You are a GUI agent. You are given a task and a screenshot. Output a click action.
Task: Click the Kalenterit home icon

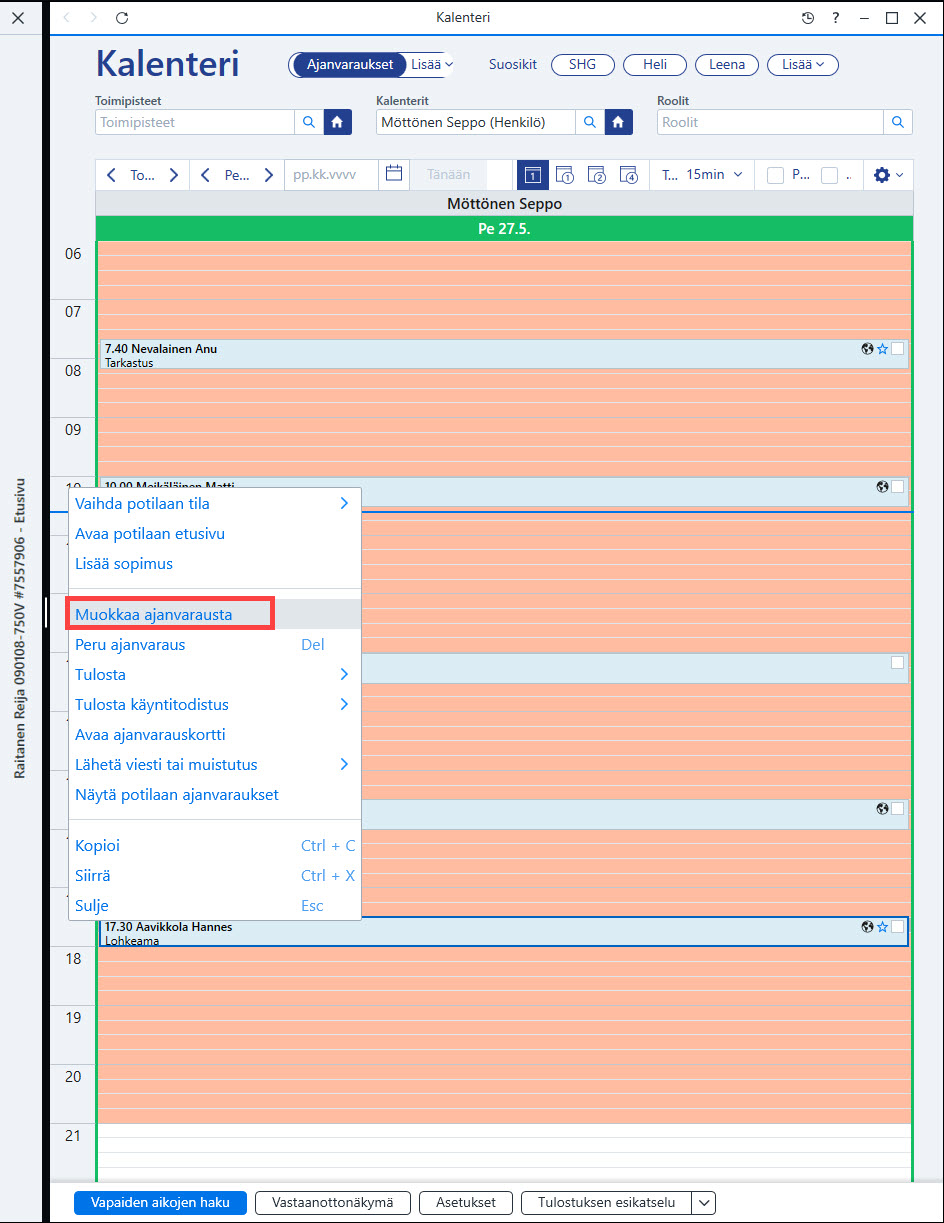pyautogui.click(x=619, y=122)
